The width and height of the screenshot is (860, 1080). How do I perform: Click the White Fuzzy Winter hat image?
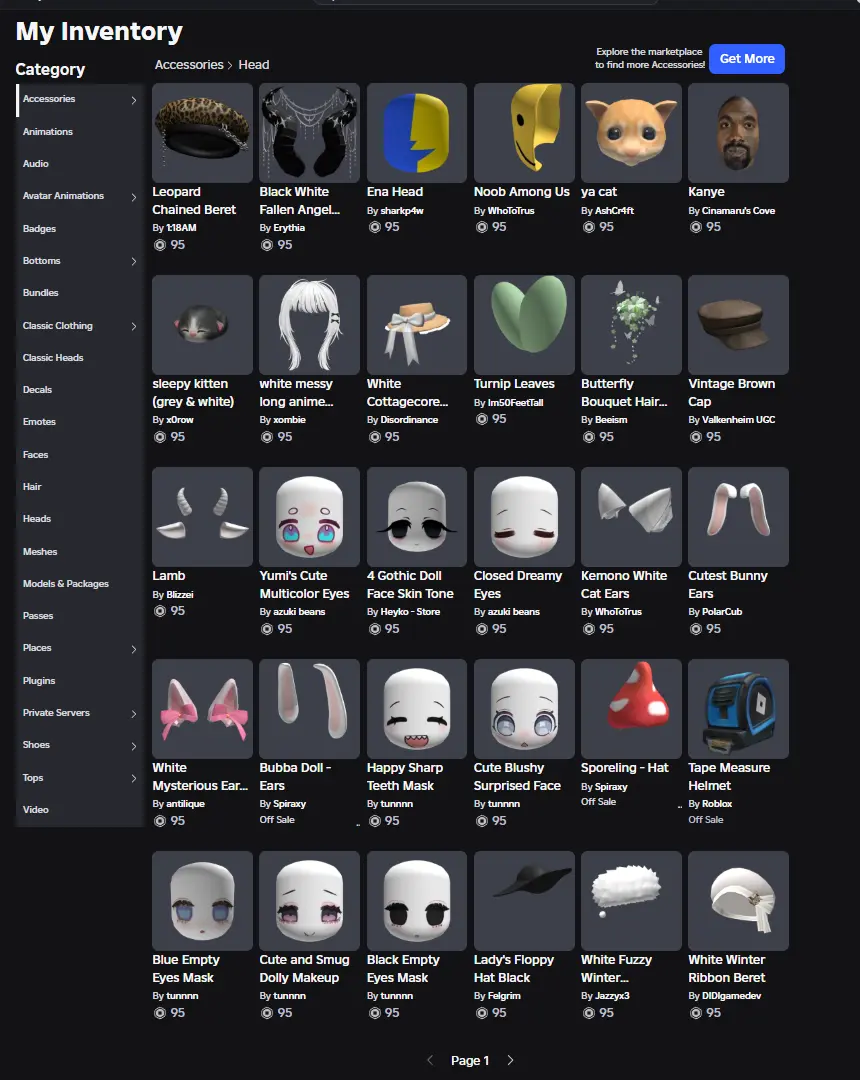[x=631, y=902]
